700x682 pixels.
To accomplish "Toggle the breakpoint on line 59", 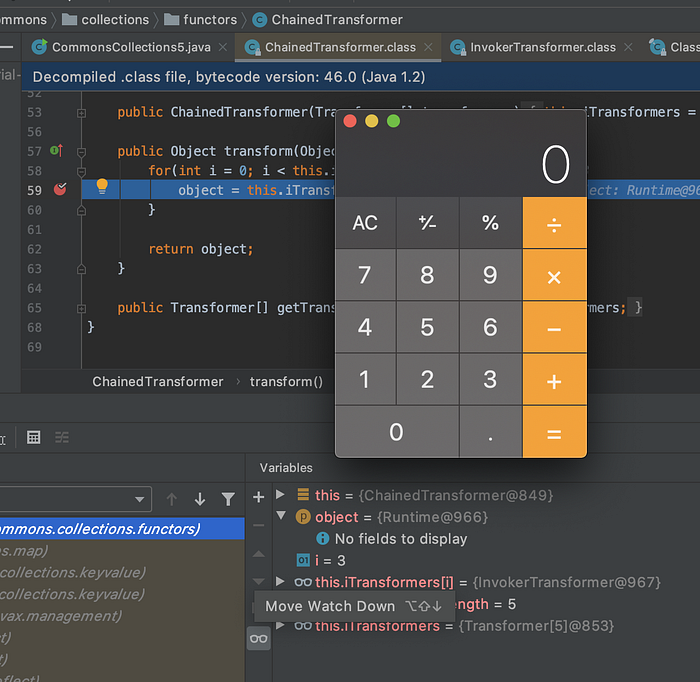I will pos(60,190).
